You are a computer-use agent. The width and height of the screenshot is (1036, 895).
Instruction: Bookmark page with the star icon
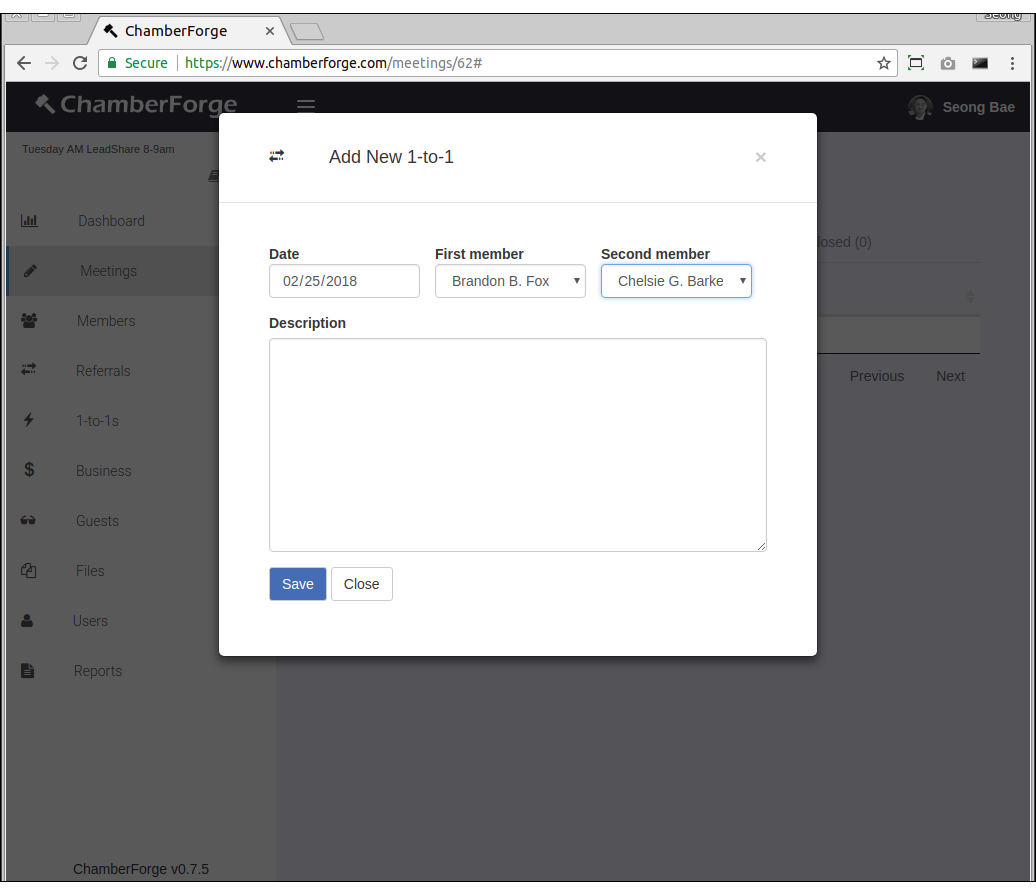[x=884, y=63]
